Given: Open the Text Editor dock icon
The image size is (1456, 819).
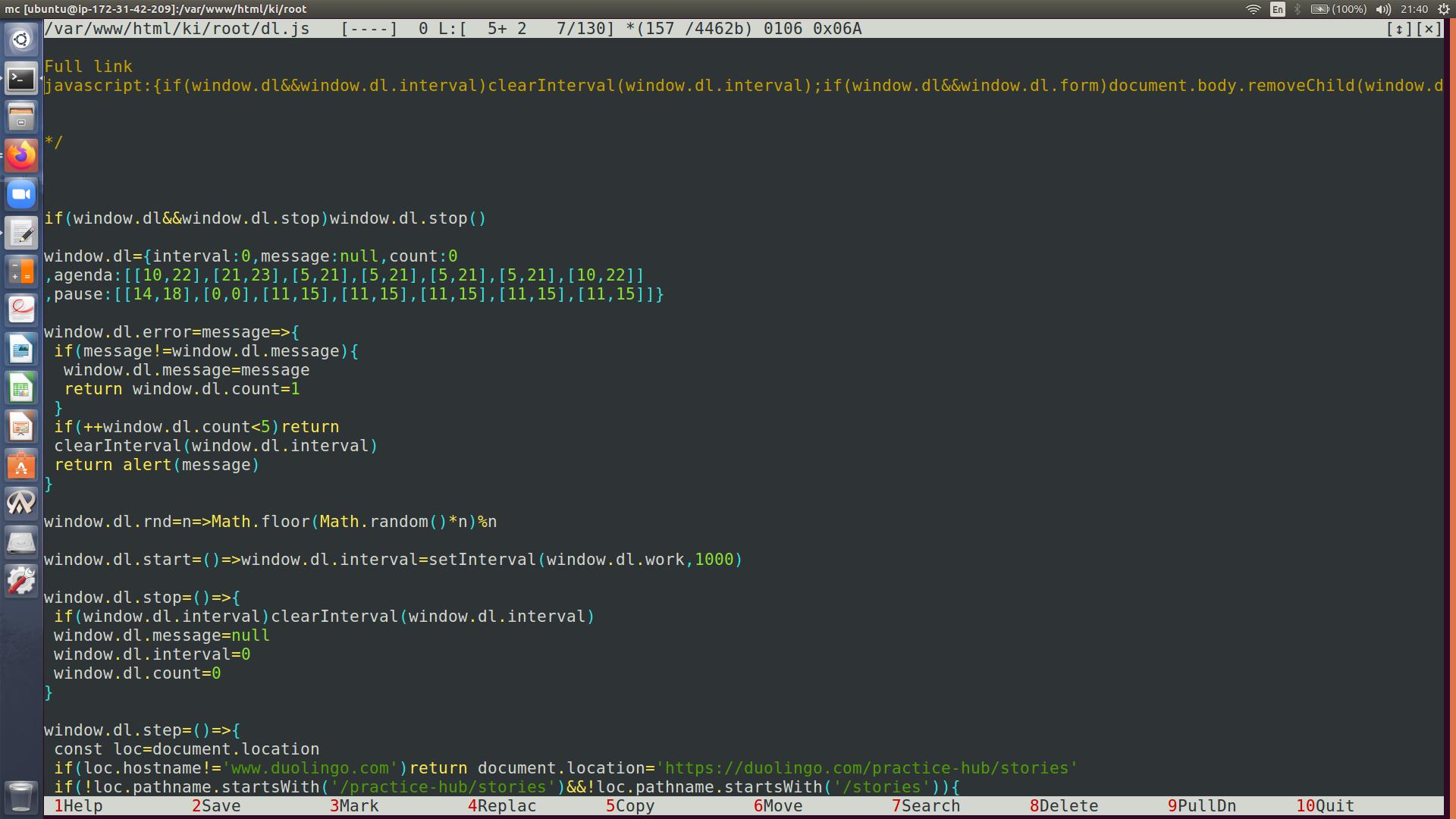Looking at the screenshot, I should [x=21, y=233].
